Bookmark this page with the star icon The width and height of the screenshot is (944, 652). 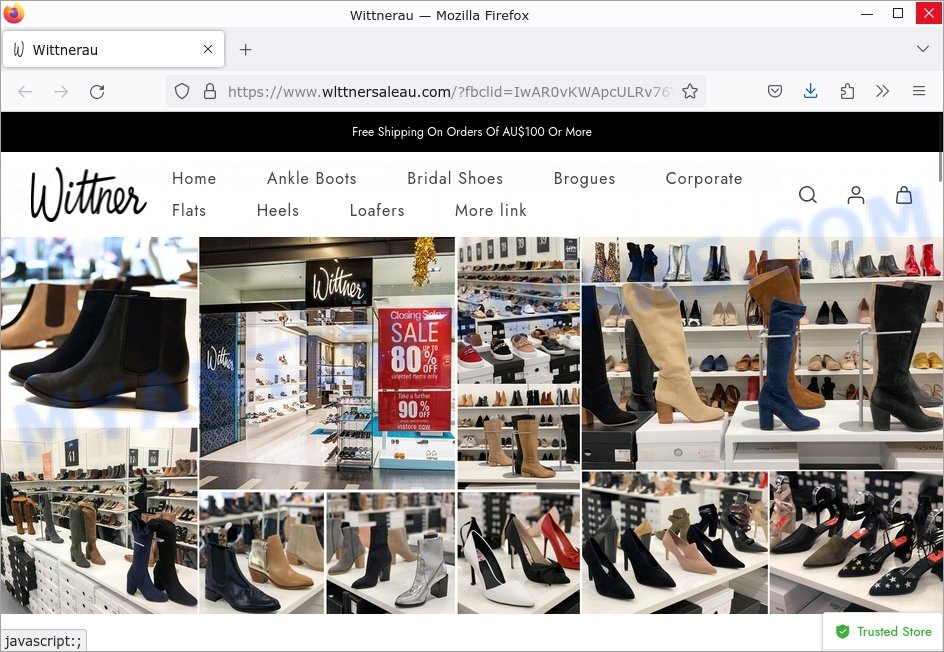click(690, 92)
